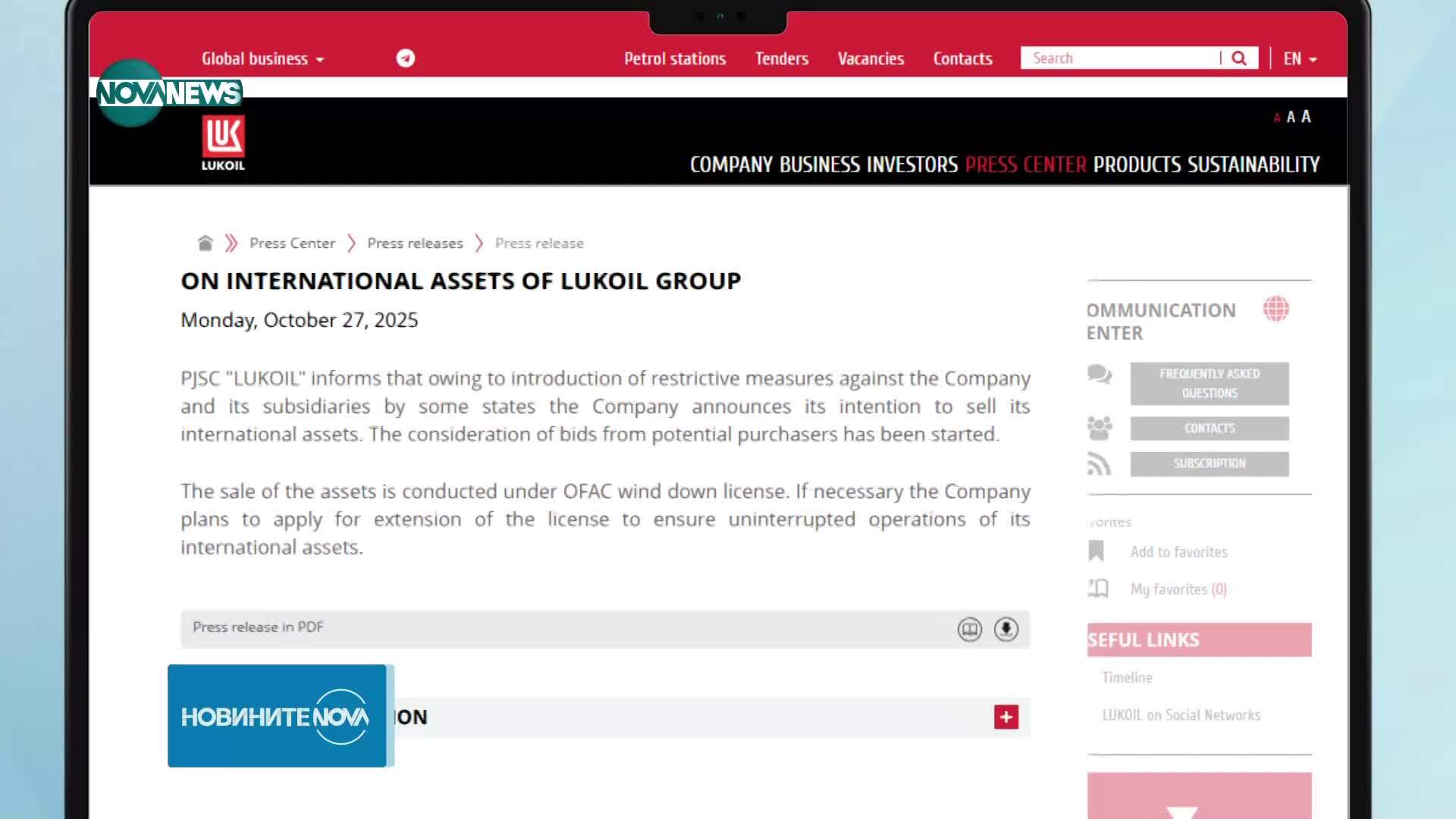
Task: Open the PRESS CENTER menu
Action: click(1026, 165)
